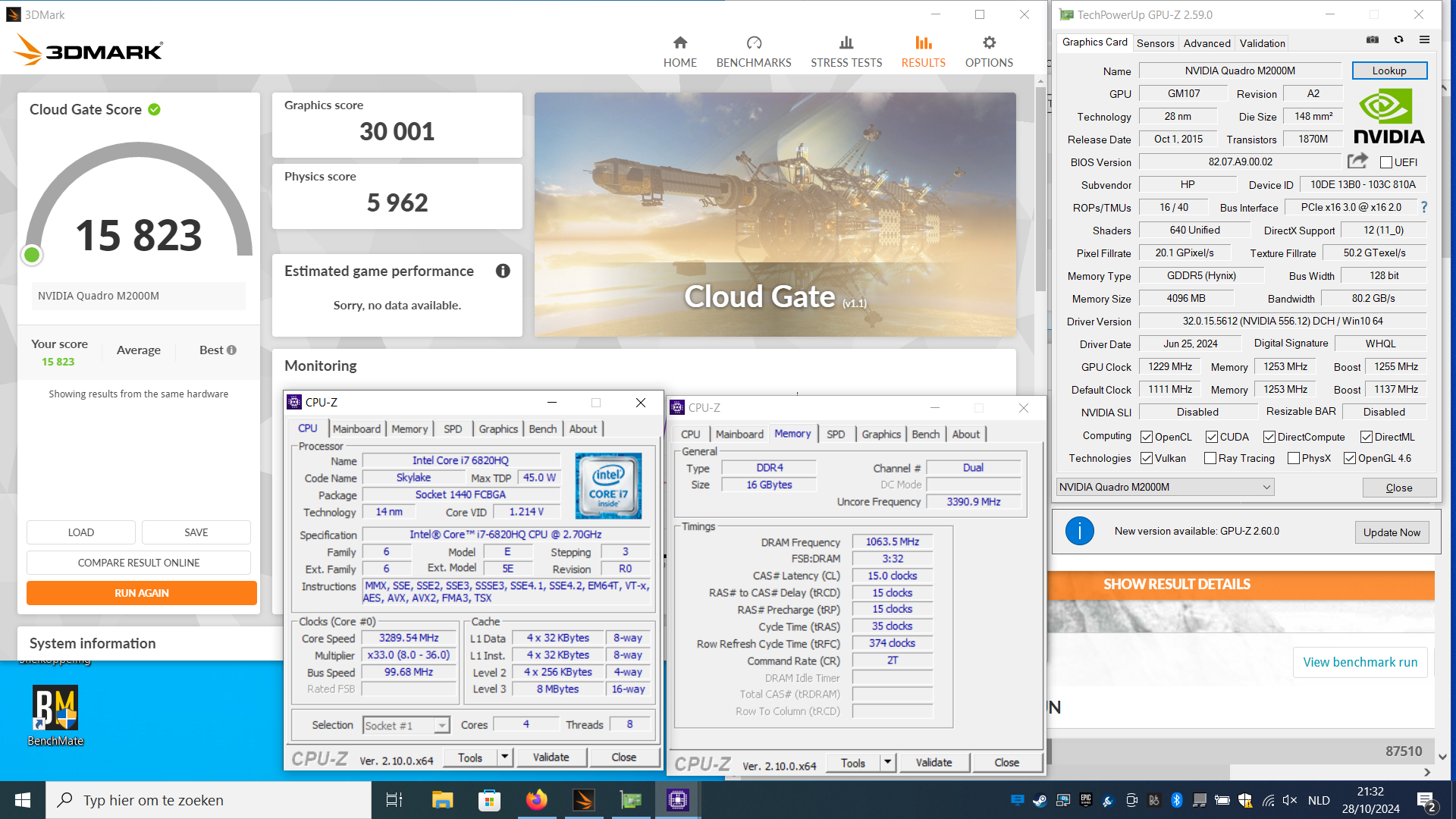The width and height of the screenshot is (1456, 819).
Task: Click the BIOS export share icon
Action: point(1357,161)
